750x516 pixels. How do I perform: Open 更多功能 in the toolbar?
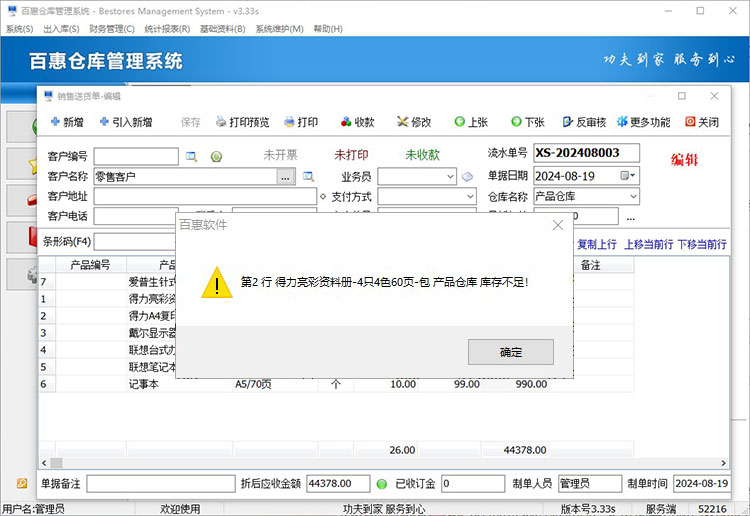pyautogui.click(x=643, y=122)
